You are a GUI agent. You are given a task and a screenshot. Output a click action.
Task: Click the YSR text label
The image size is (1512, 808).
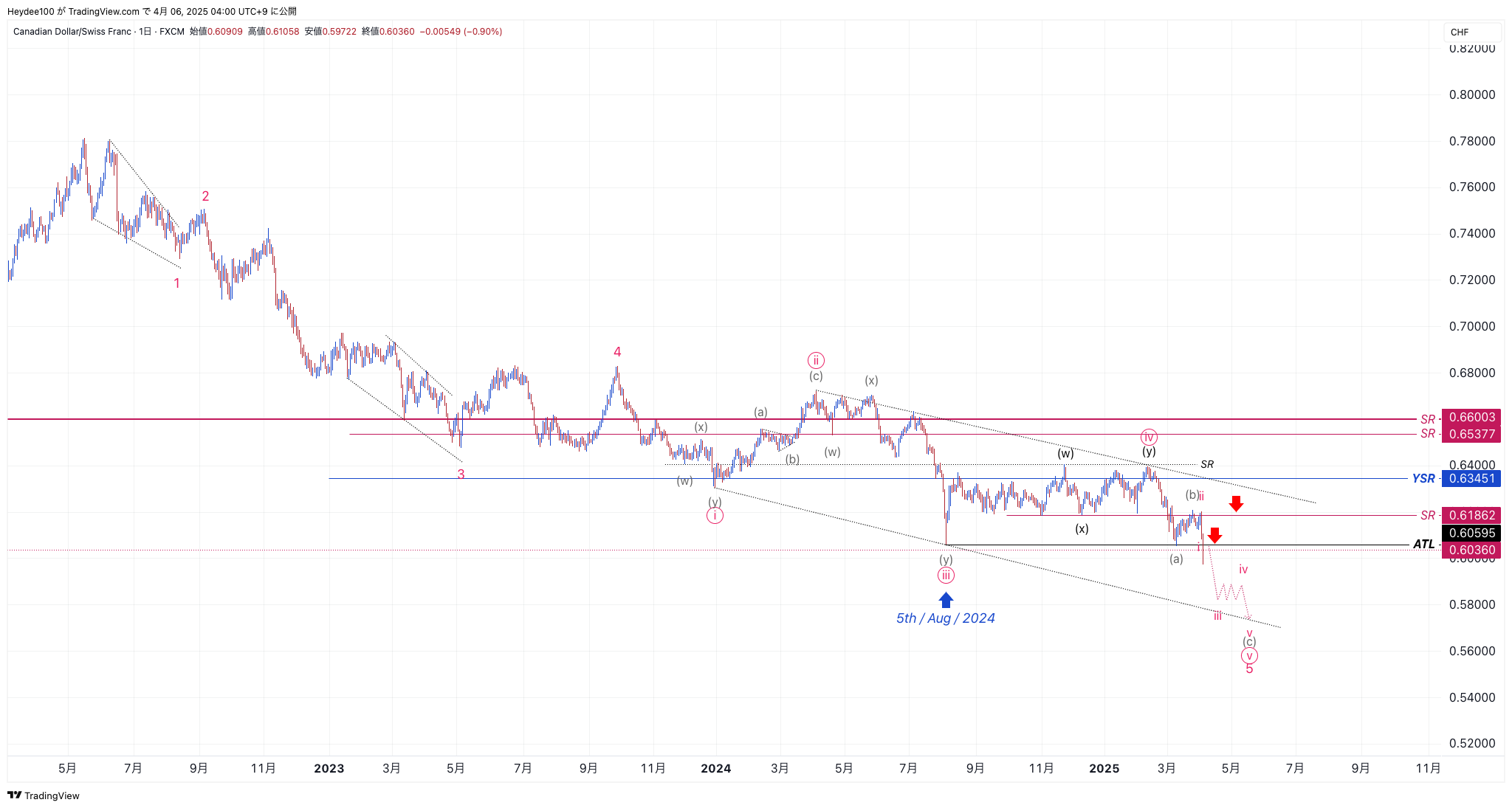[x=1423, y=479]
